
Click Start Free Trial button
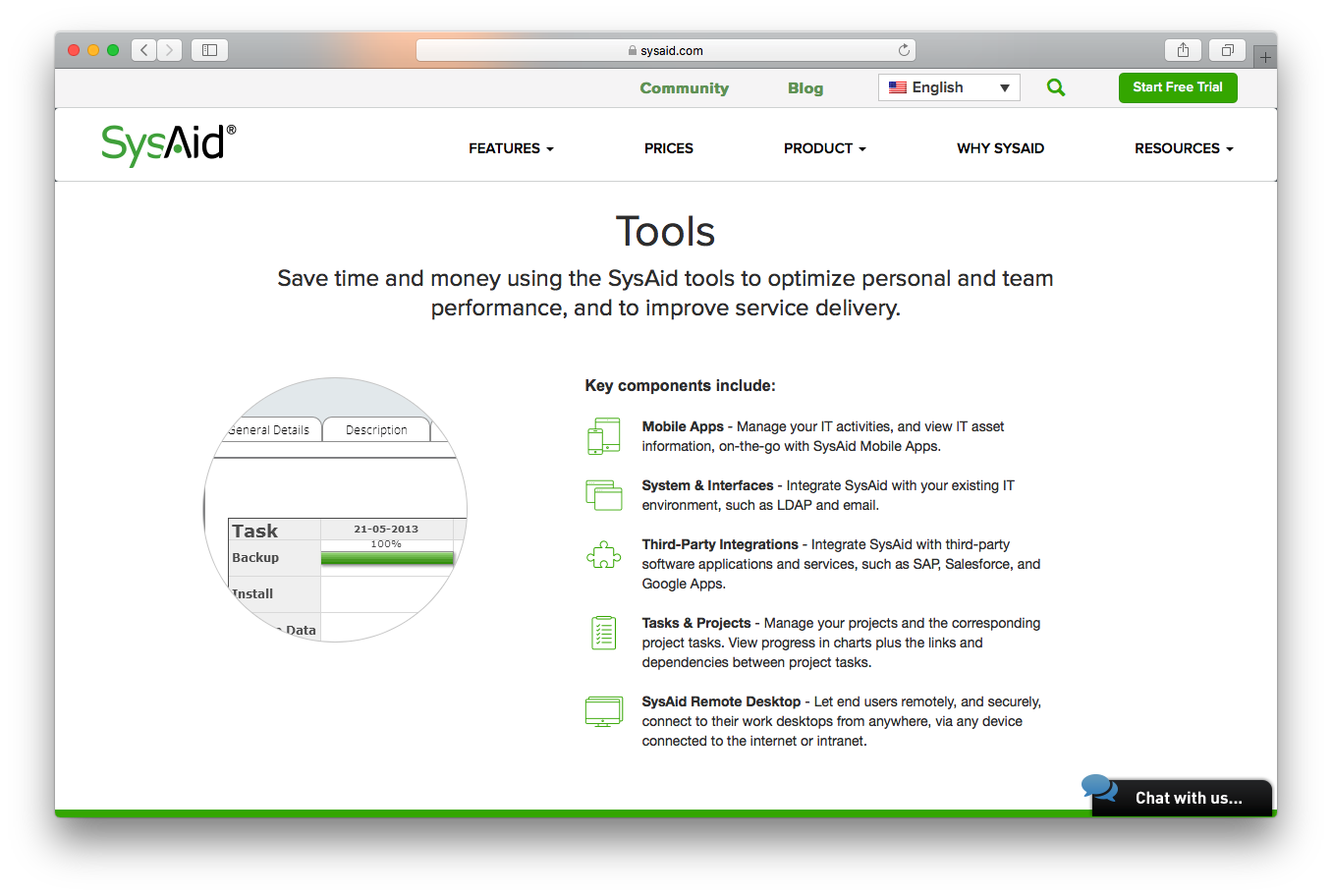click(1178, 87)
